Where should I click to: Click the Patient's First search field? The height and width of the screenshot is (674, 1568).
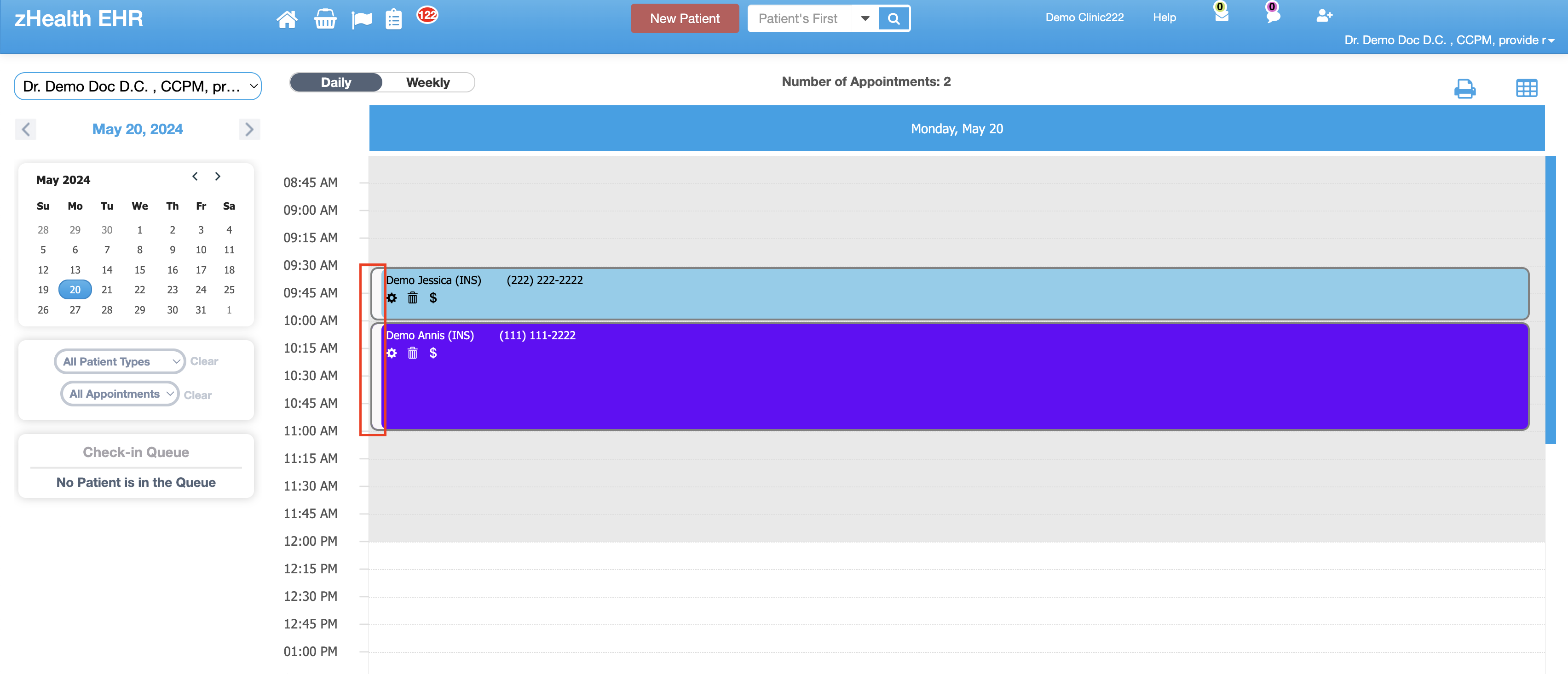(801, 18)
